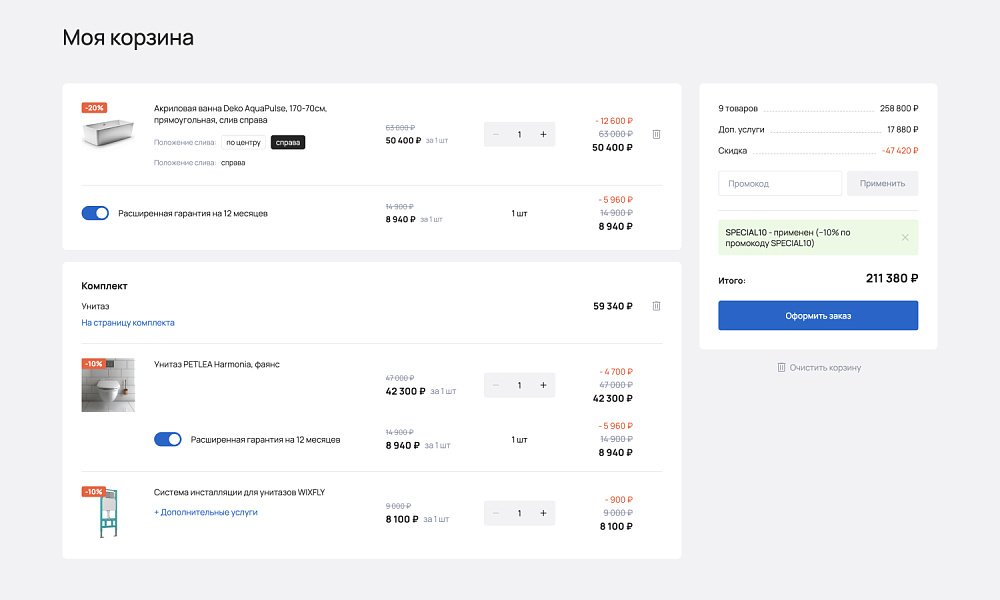Open «На страницу комплекта» link
Viewport: 1000px width, 600px height.
(128, 323)
